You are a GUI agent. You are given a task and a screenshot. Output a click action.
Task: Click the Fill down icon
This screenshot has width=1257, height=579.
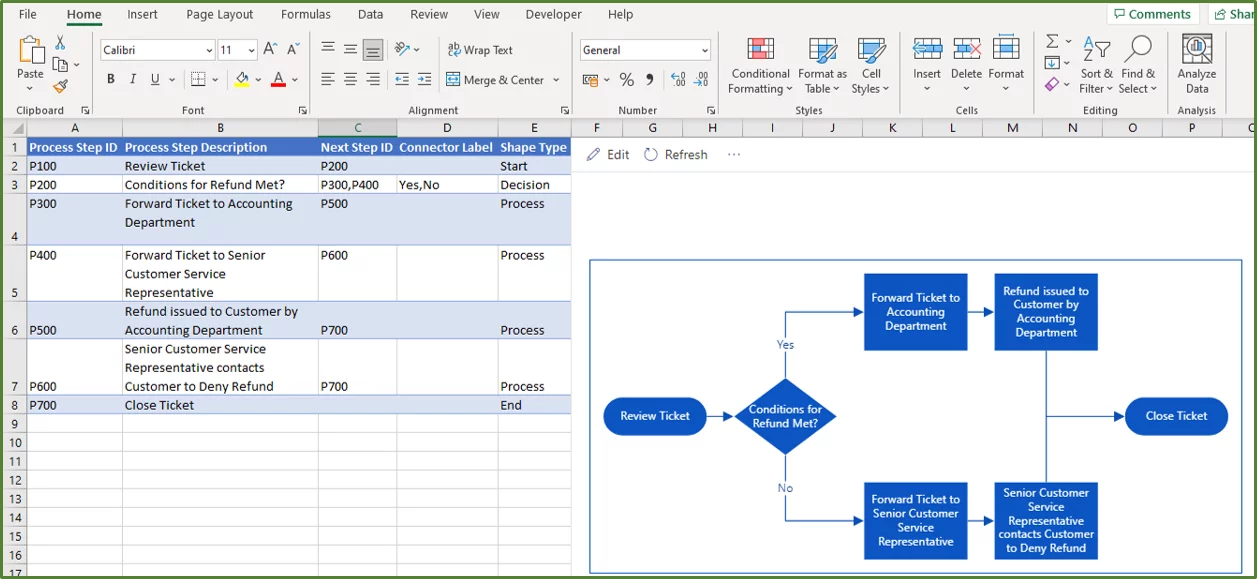[1052, 63]
